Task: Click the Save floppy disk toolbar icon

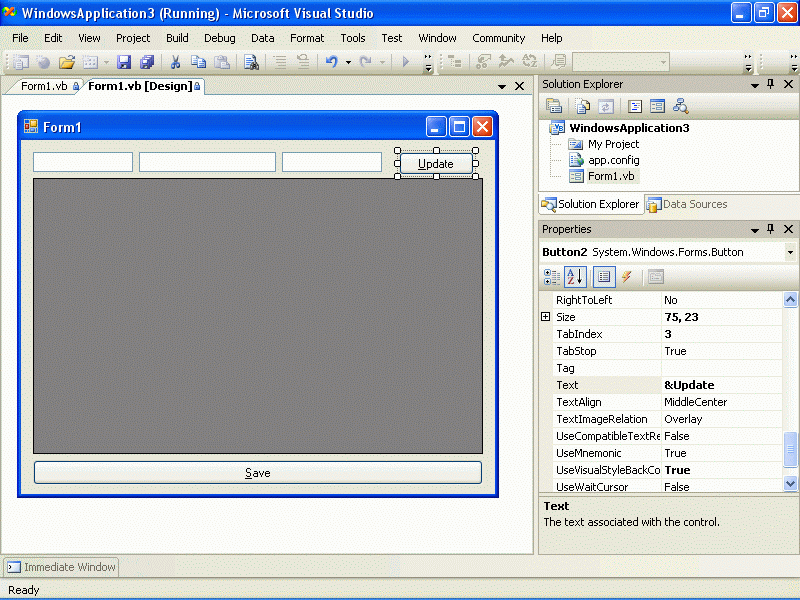Action: click(124, 62)
